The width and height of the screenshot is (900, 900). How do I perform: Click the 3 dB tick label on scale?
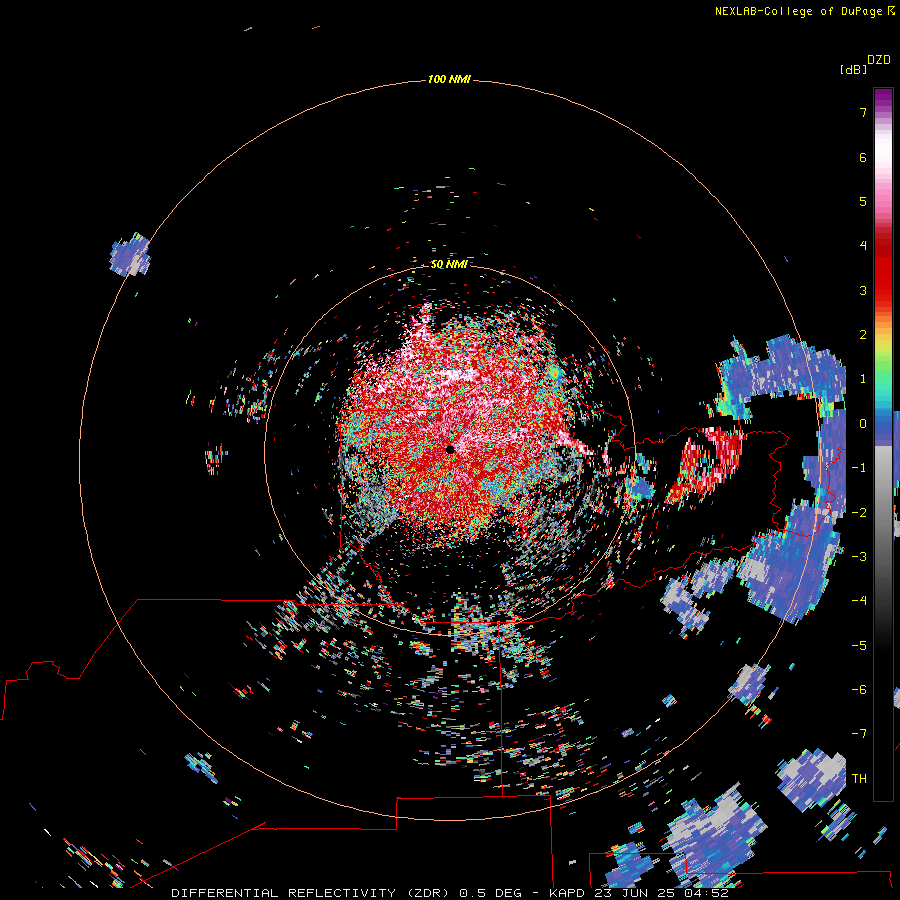pyautogui.click(x=863, y=290)
